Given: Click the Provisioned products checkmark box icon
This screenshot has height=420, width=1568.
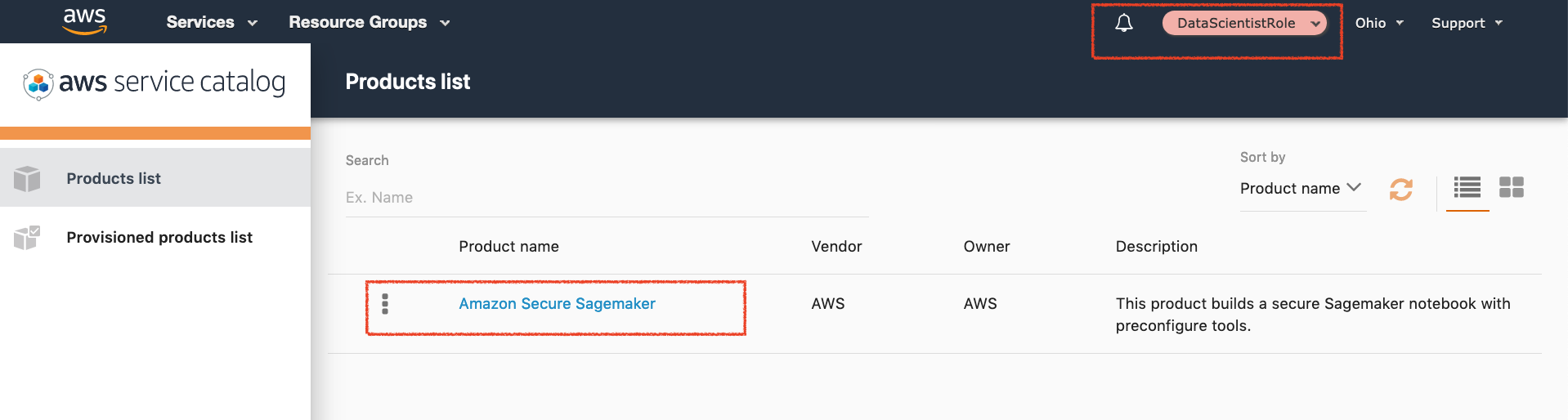Looking at the screenshot, I should pos(27,238).
